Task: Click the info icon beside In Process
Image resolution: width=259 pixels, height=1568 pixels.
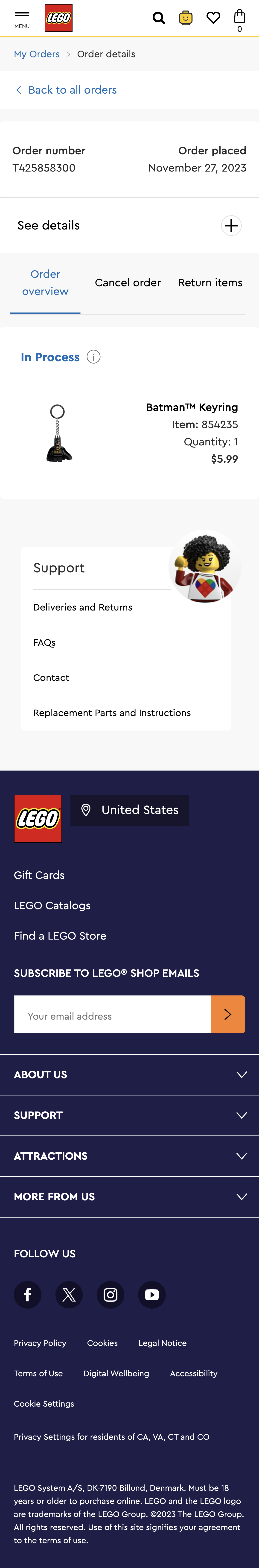Action: [x=94, y=357]
